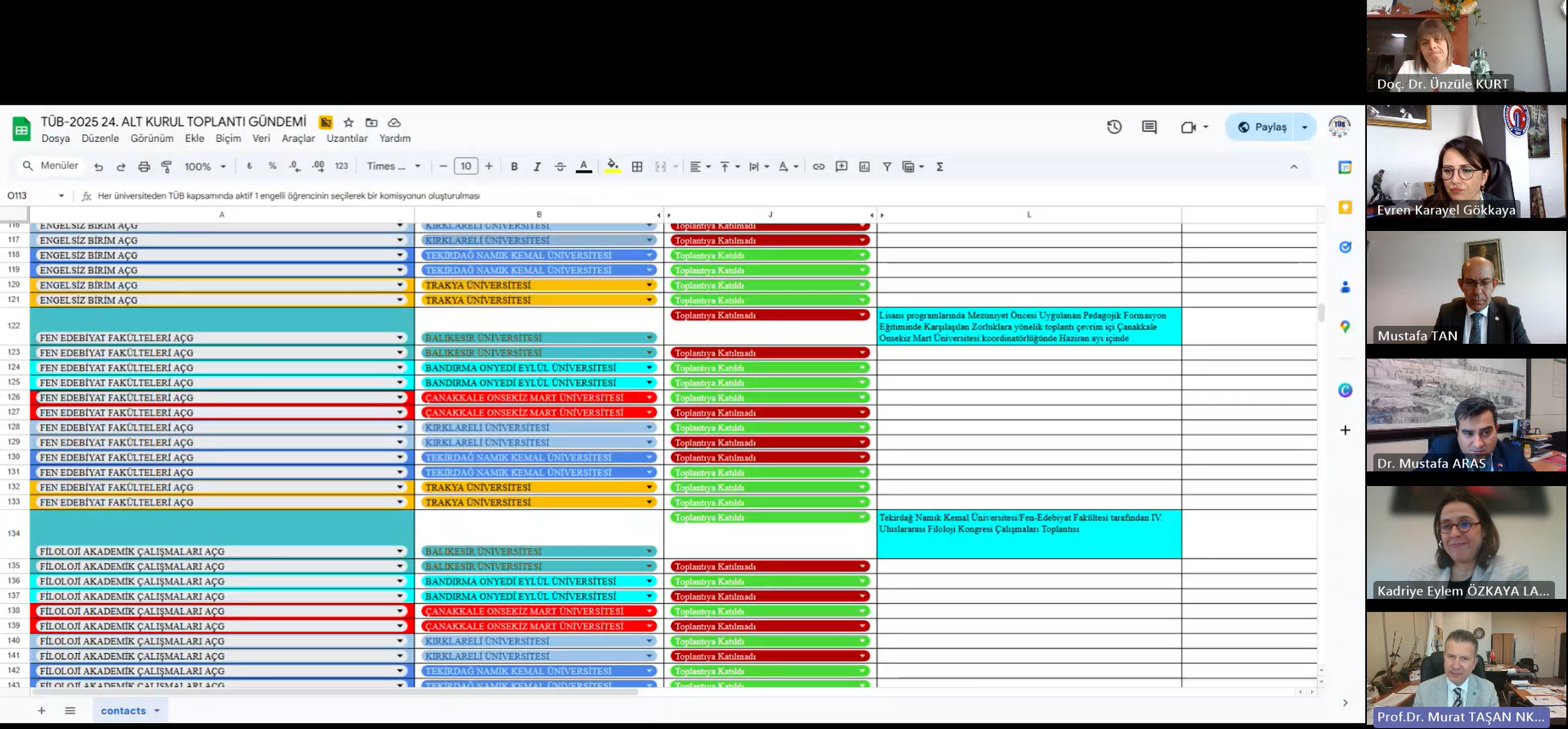This screenshot has height=729, width=1568.
Task: Open Google Calendar in side panel
Action: coord(1345,168)
